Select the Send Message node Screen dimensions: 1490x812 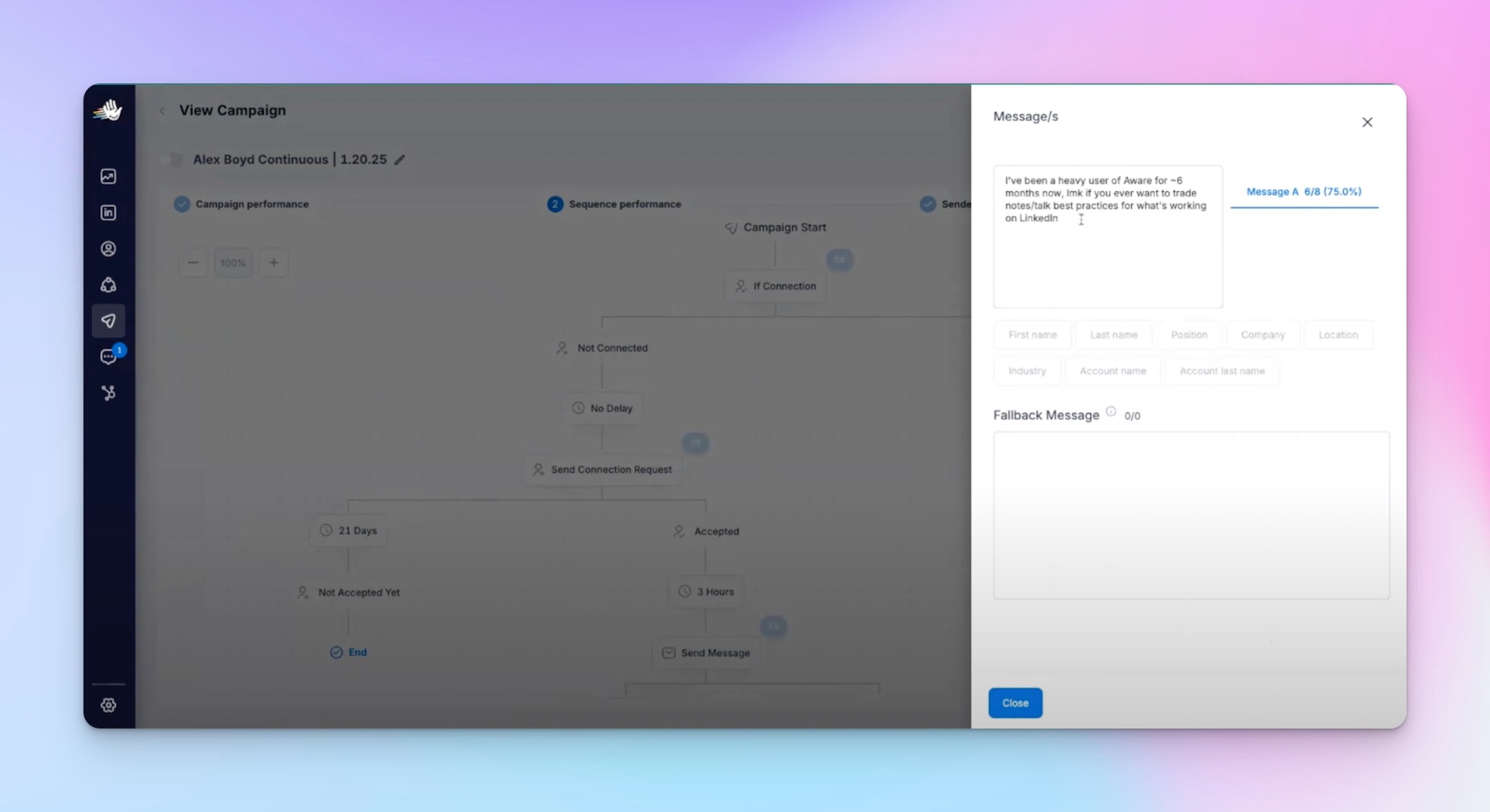pos(705,653)
